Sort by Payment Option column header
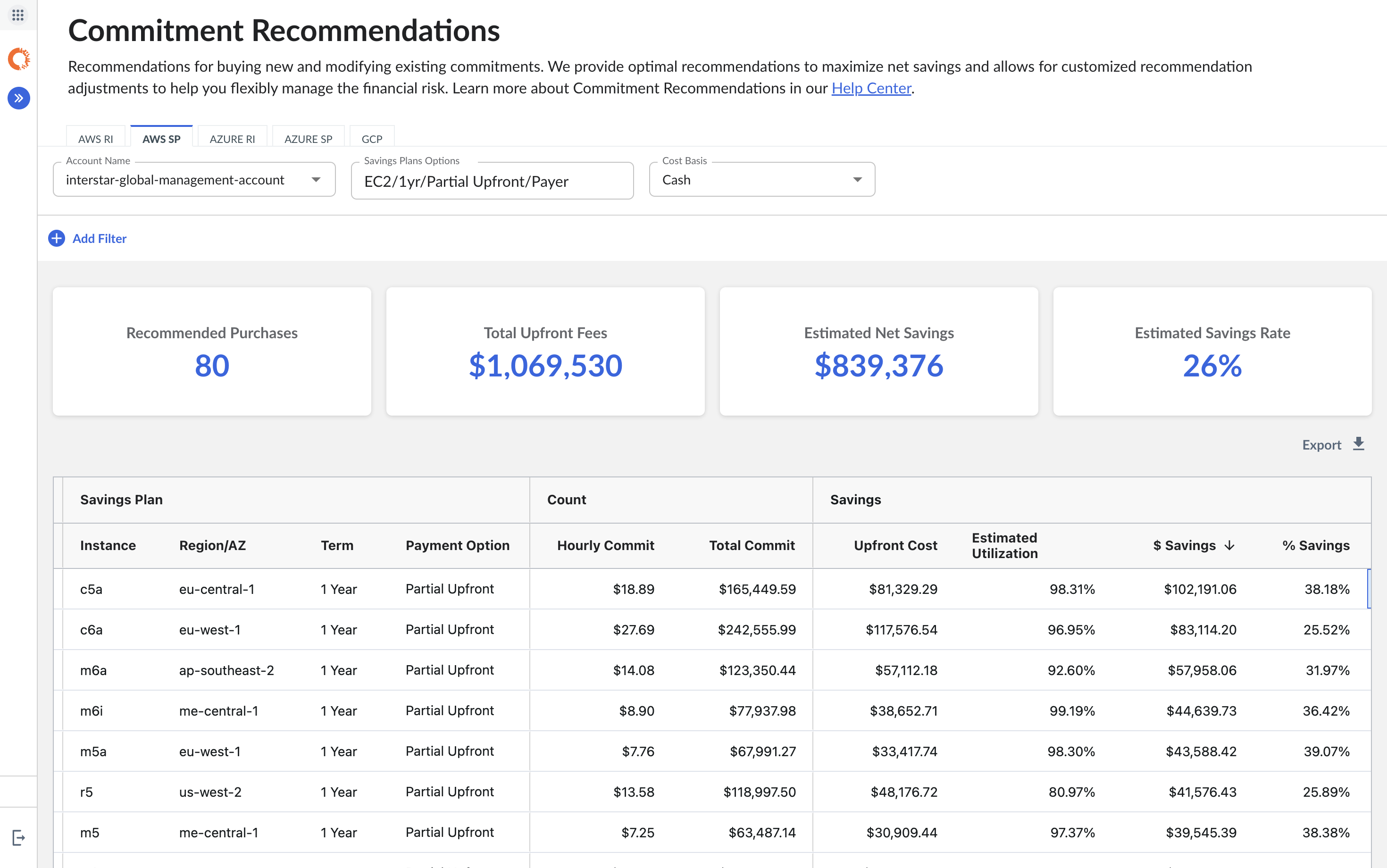 pos(458,545)
